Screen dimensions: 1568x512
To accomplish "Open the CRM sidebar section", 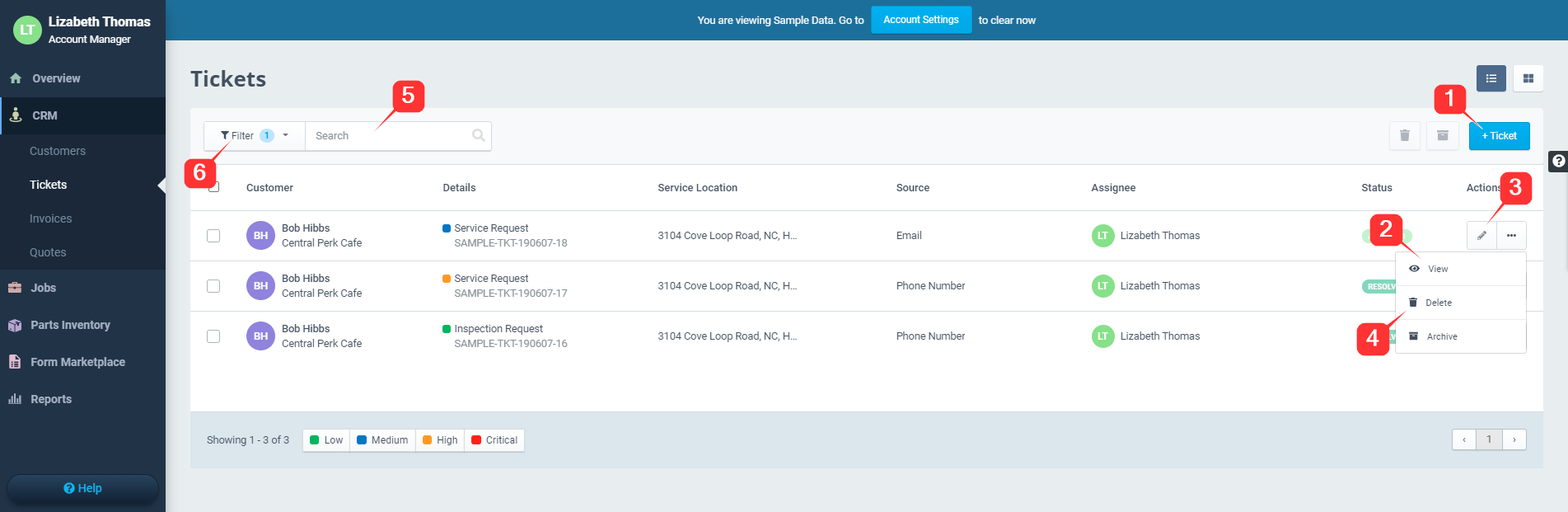I will (x=44, y=115).
